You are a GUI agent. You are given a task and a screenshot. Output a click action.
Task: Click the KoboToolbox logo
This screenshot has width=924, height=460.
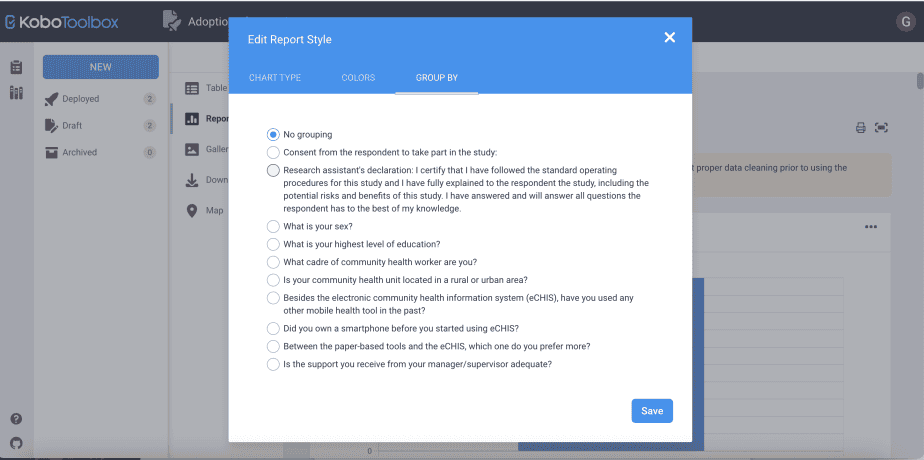[x=61, y=20]
